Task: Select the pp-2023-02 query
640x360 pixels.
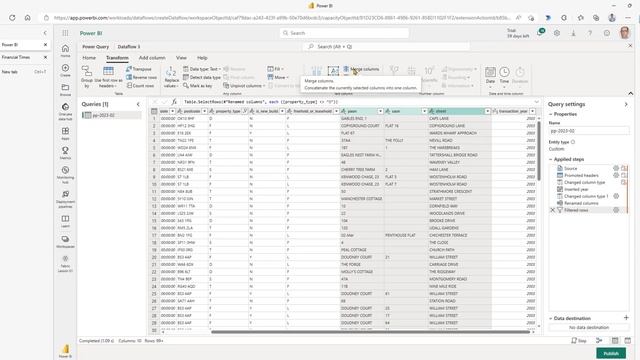Action: point(111,115)
